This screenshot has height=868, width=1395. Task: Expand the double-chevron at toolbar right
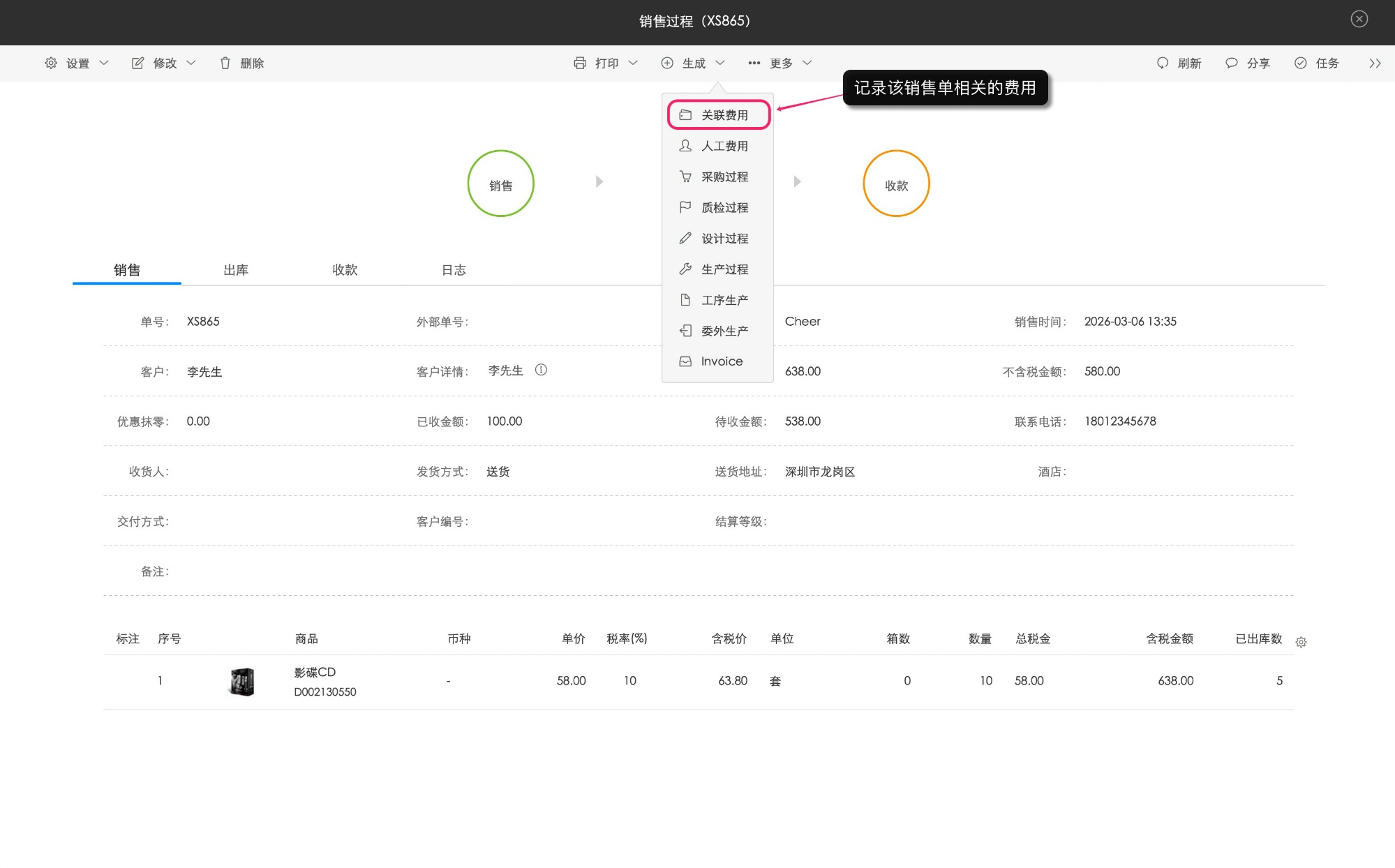point(1375,63)
